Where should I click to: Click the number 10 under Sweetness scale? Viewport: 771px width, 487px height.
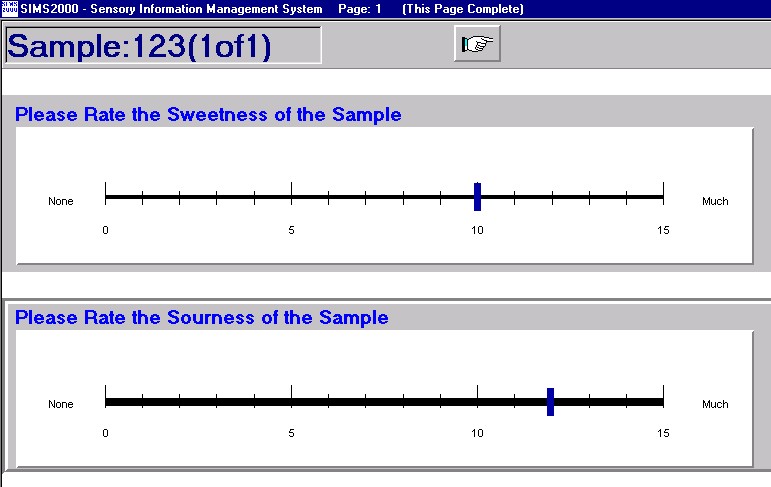click(x=477, y=230)
